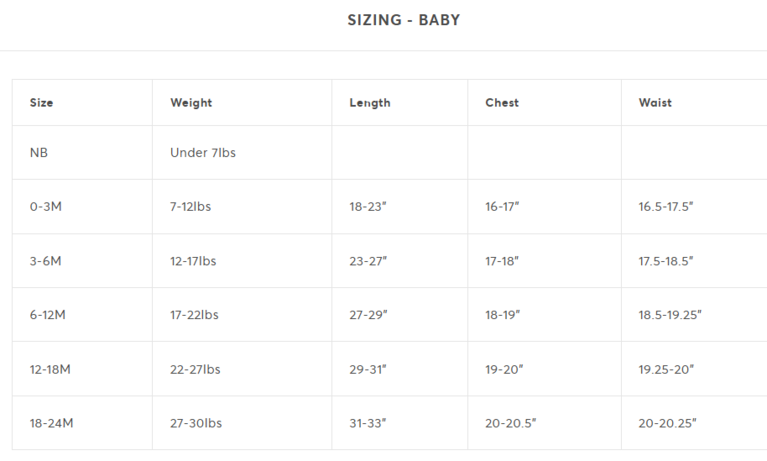The width and height of the screenshot is (767, 461).
Task: Select the Under 7lbs weight cell
Action: click(203, 153)
